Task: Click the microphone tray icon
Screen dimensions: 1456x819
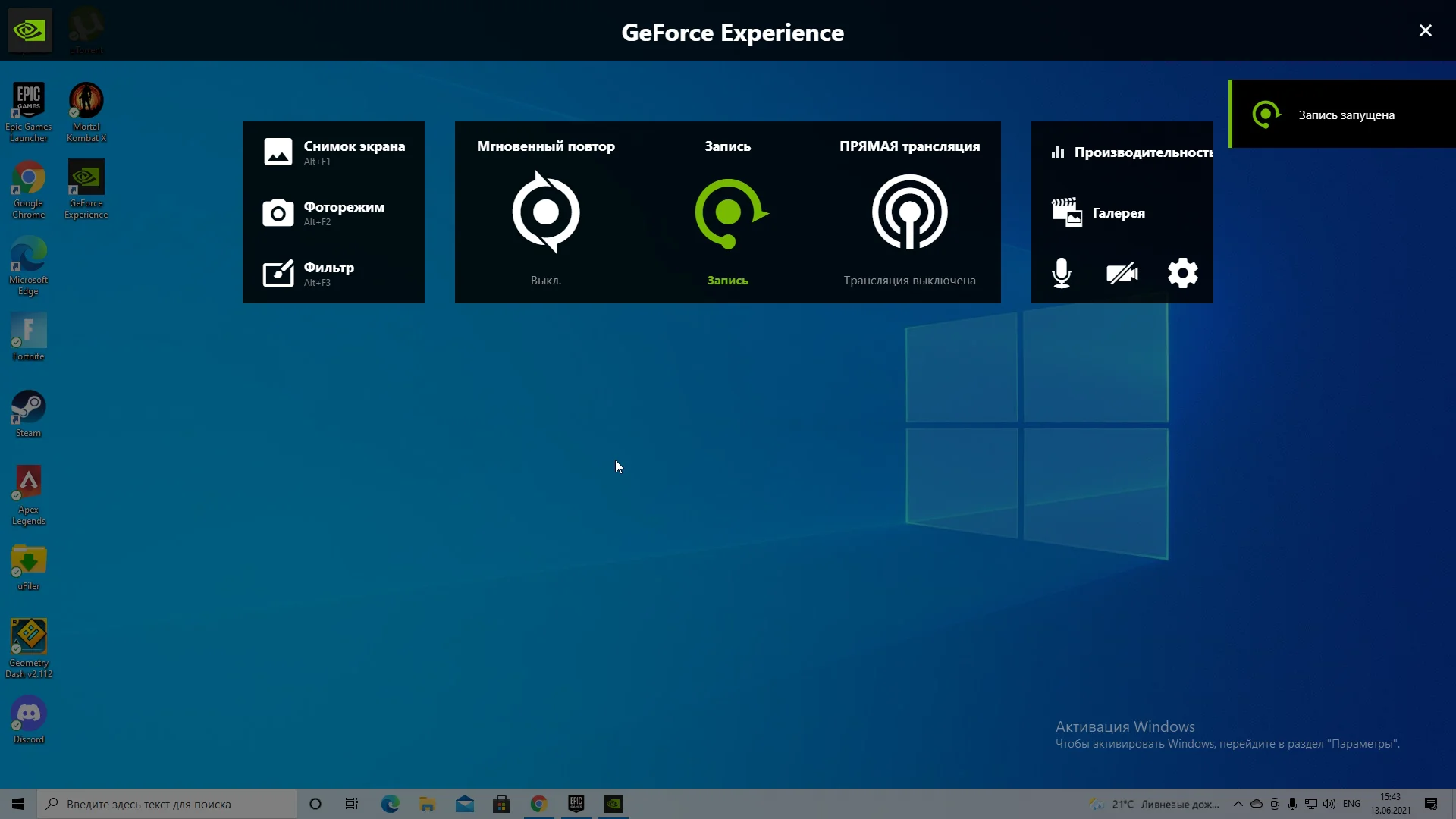Action: point(1292,804)
